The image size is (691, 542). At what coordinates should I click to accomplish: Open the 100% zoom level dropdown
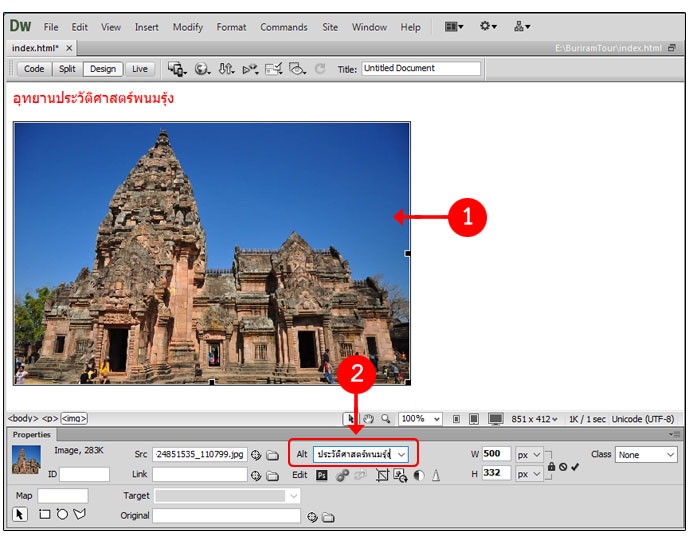(437, 419)
